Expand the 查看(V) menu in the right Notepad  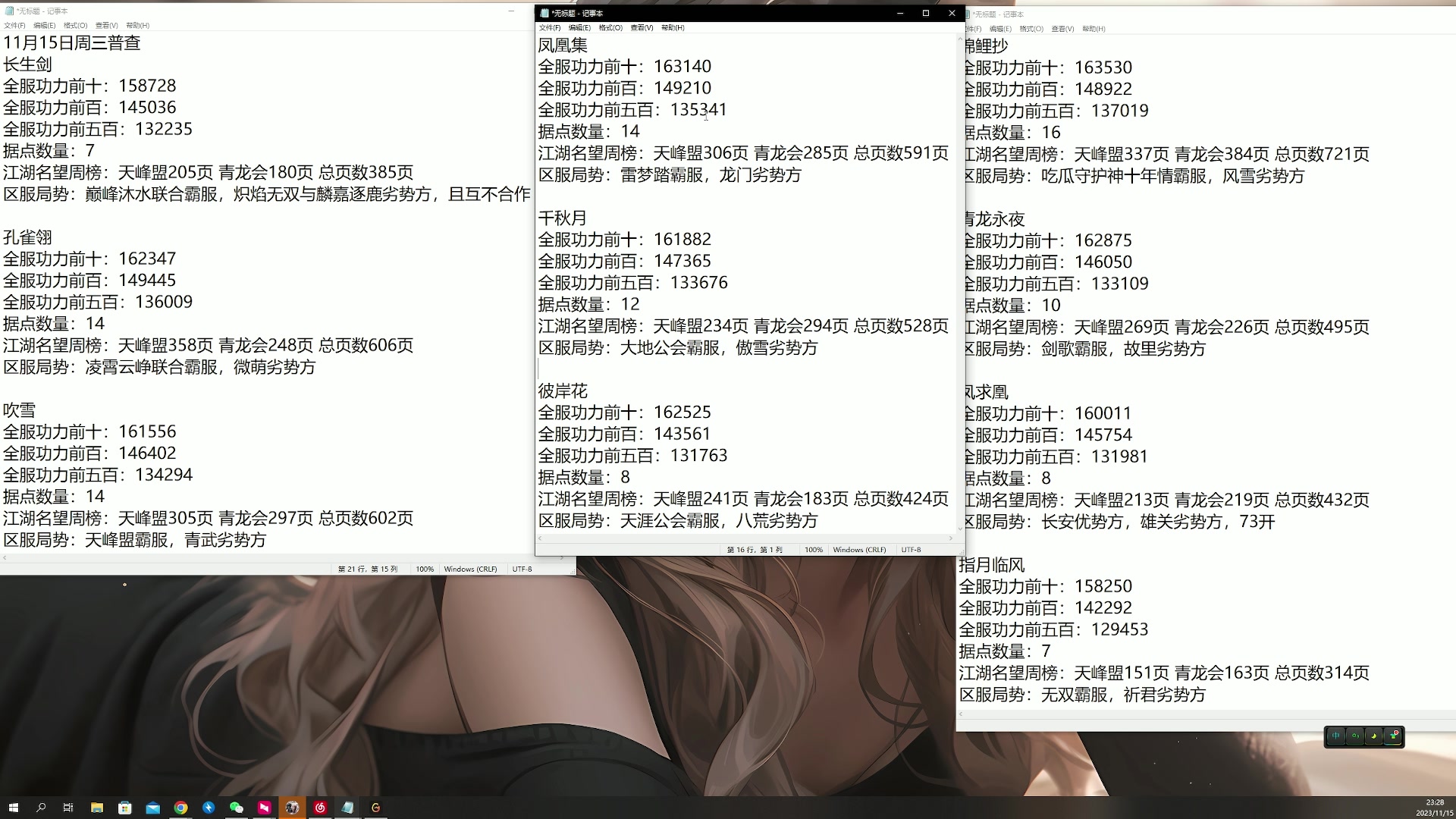tap(1062, 29)
